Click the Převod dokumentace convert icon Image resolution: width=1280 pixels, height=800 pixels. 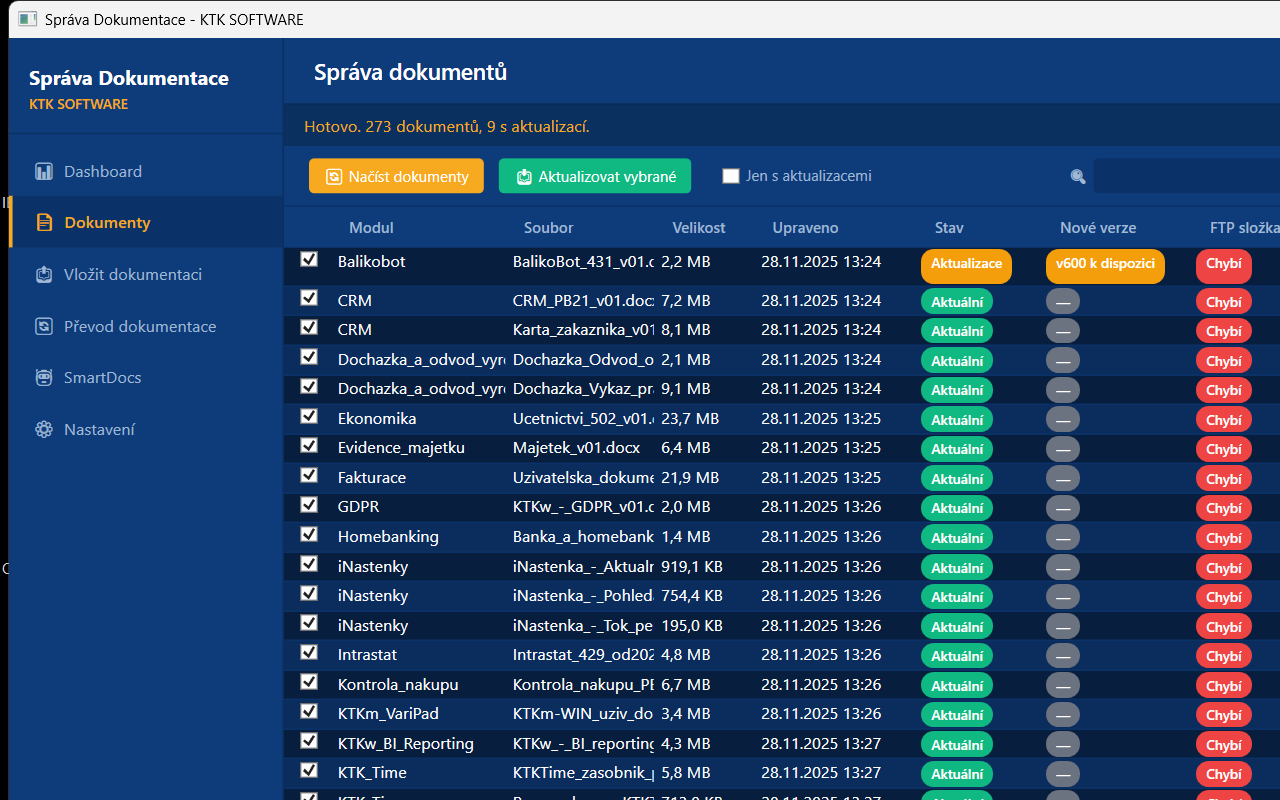coord(44,327)
